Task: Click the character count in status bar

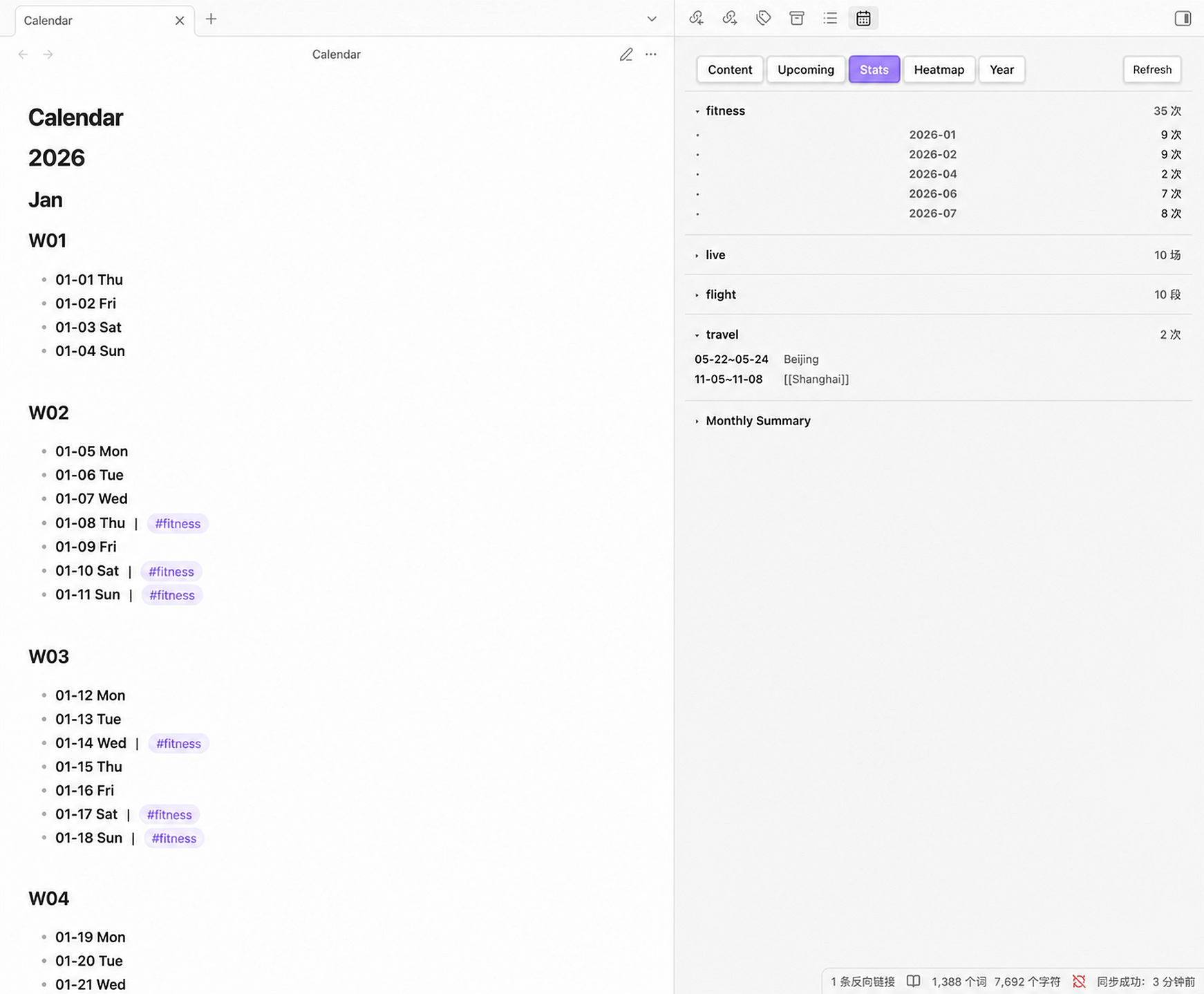Action: tap(1027, 982)
